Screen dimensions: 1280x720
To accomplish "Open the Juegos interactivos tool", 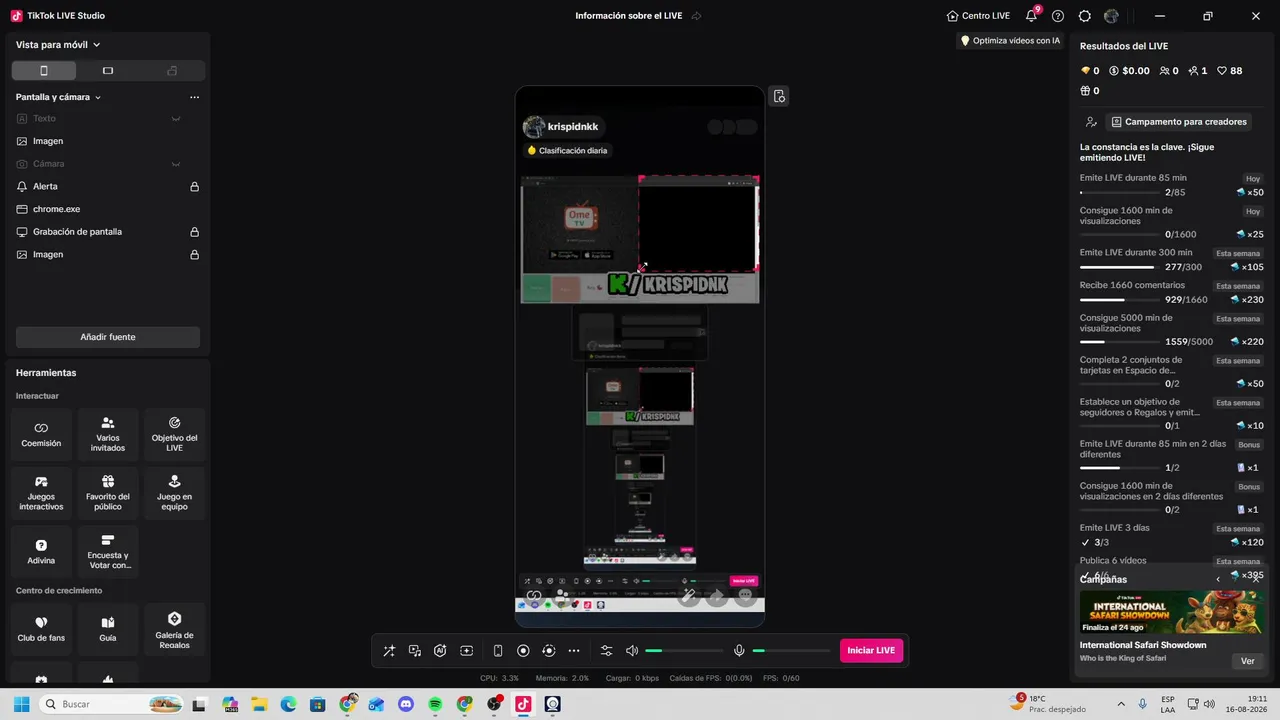I will point(41,494).
